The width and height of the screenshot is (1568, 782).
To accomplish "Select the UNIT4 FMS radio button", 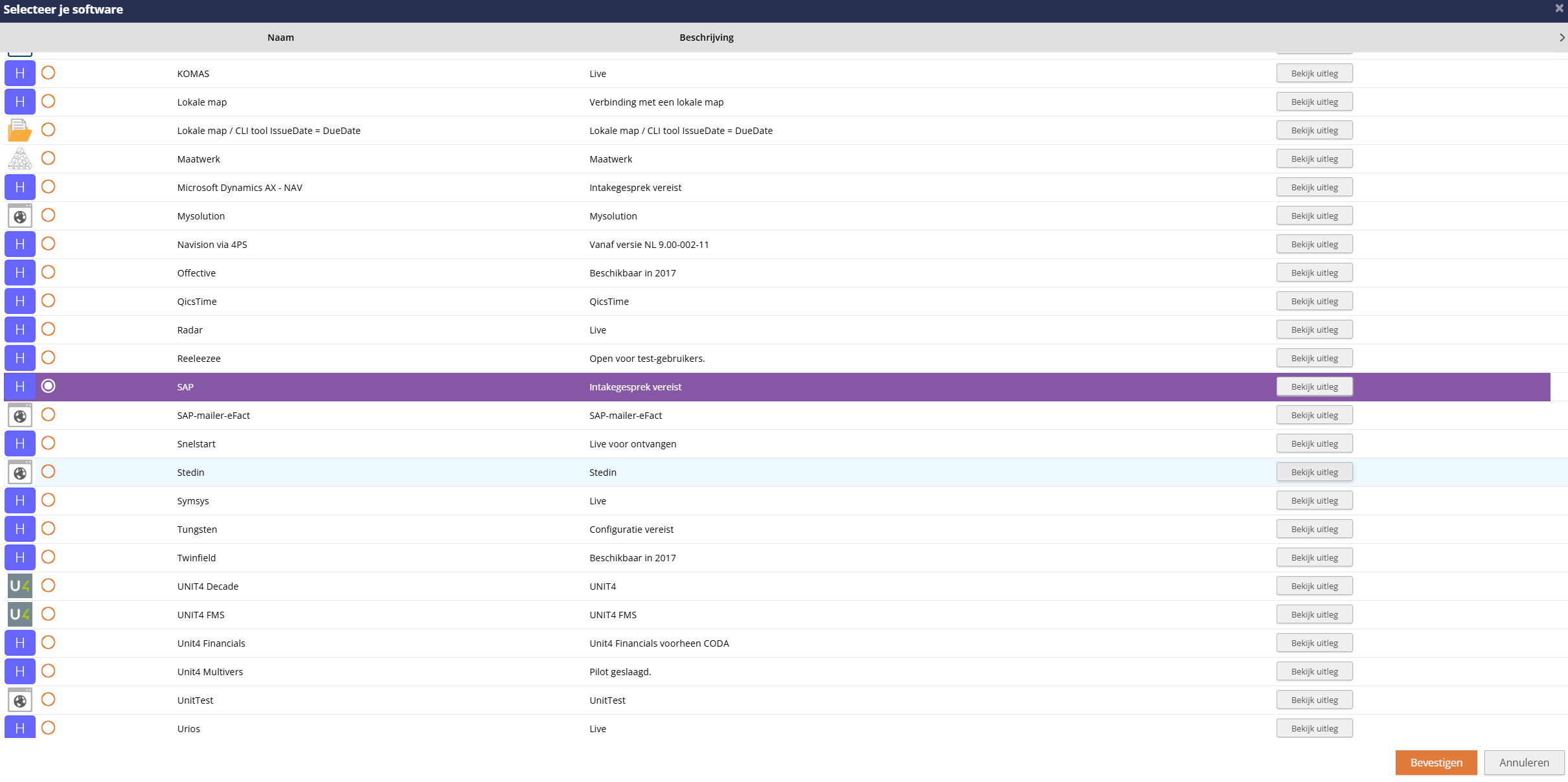I will coord(48,614).
